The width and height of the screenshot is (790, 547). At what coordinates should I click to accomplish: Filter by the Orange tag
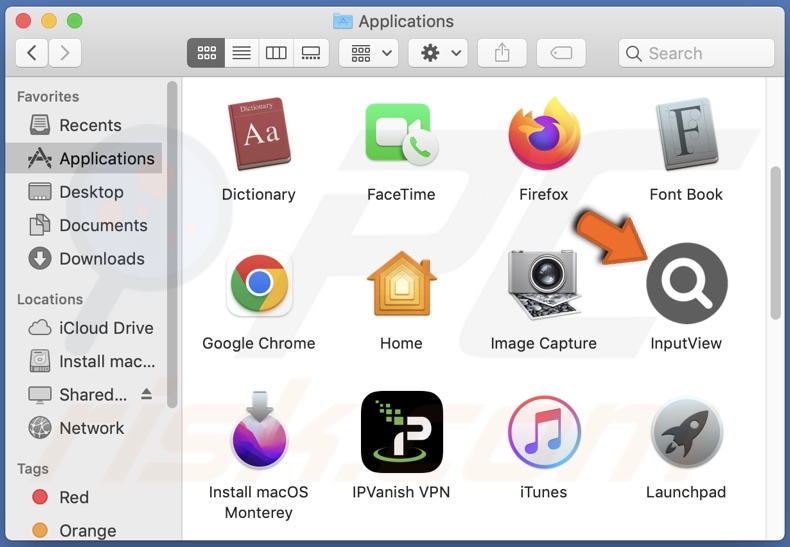(x=86, y=530)
